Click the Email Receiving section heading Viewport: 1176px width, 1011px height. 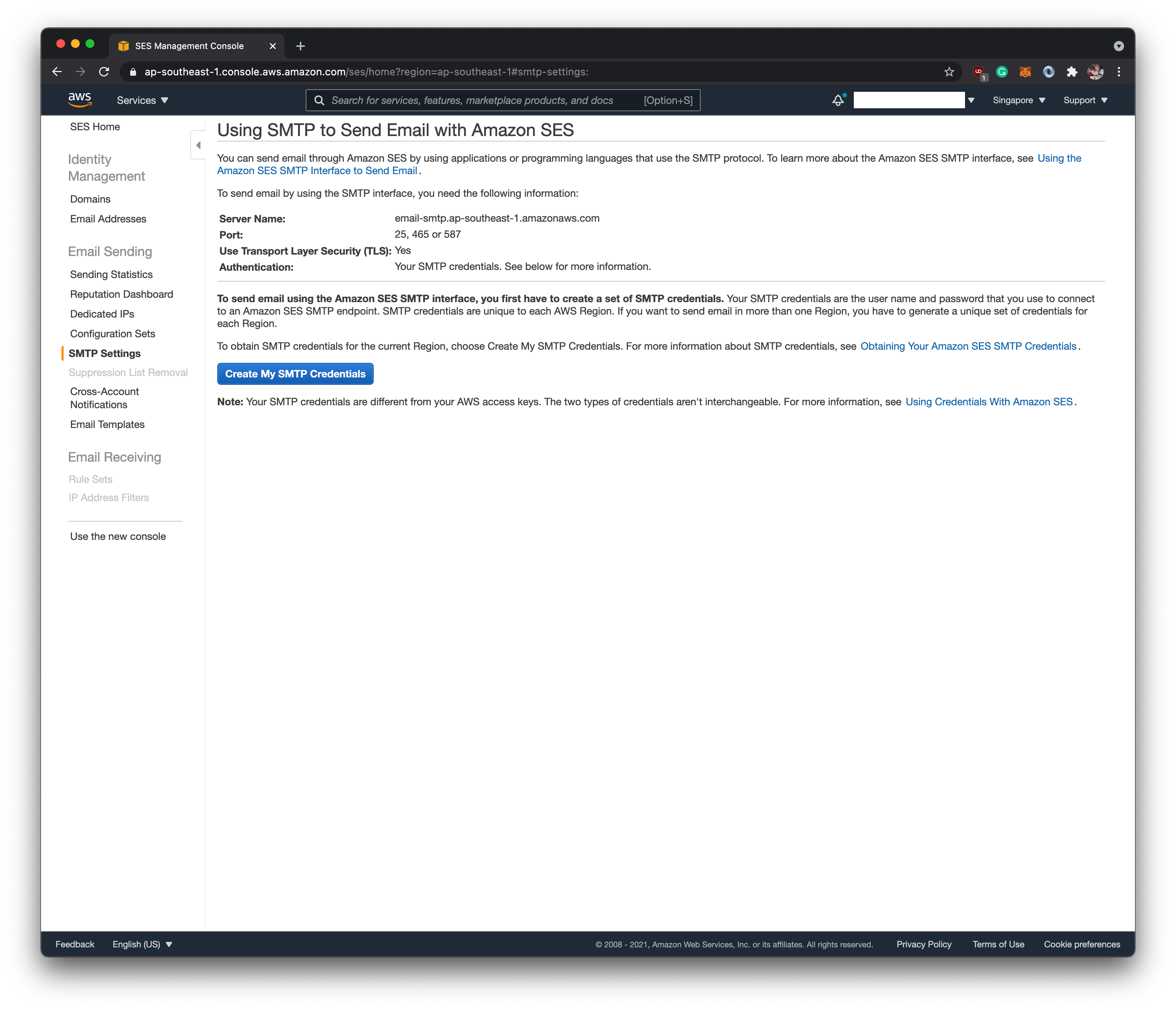pos(115,458)
